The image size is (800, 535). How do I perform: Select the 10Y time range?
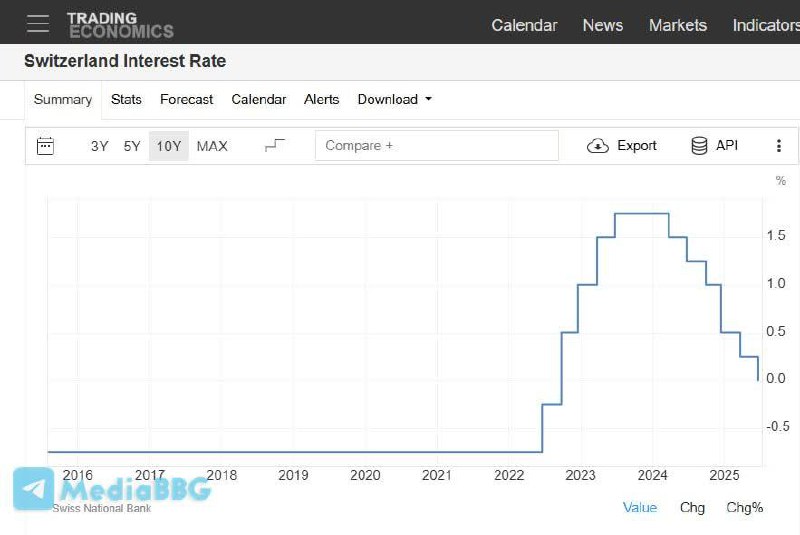tap(169, 146)
